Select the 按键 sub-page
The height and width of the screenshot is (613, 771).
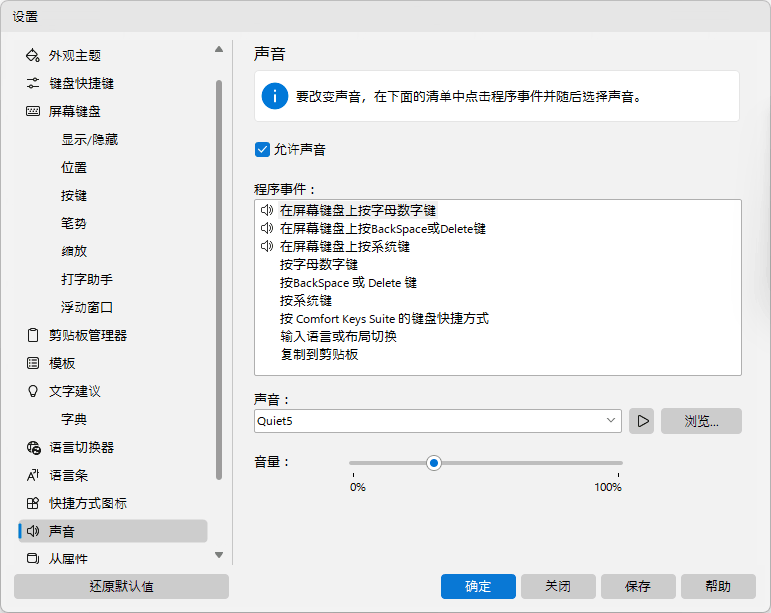pos(74,196)
